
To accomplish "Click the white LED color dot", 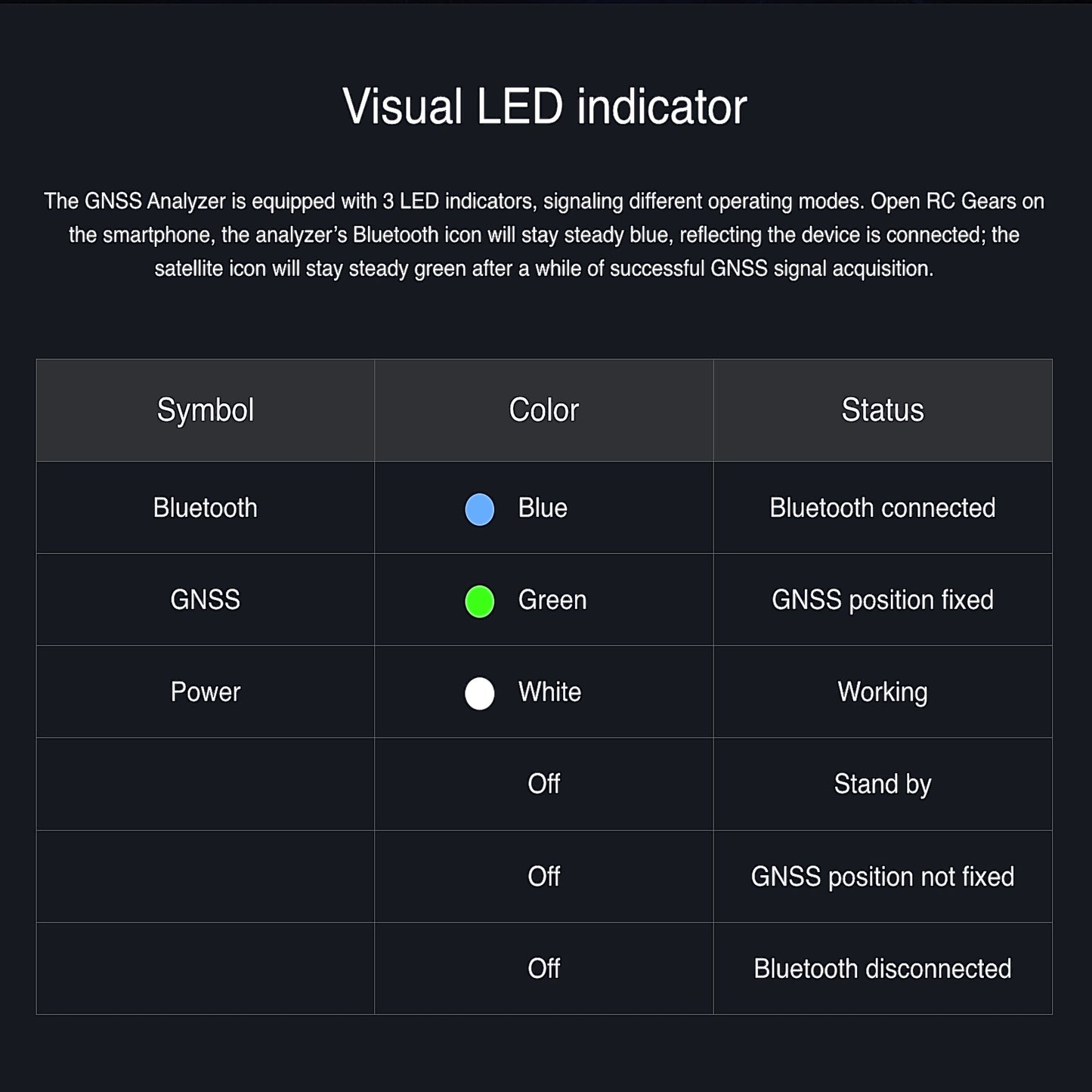I will [479, 694].
